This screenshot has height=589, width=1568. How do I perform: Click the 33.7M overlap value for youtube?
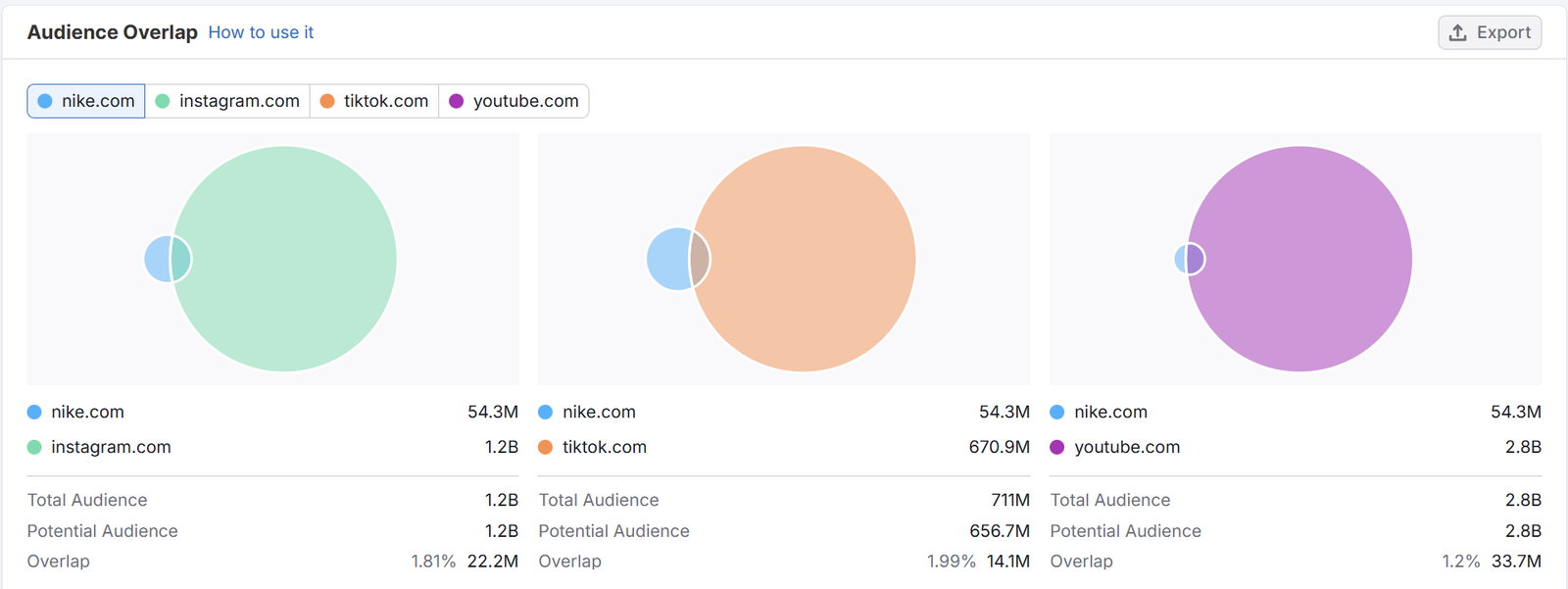click(1516, 562)
